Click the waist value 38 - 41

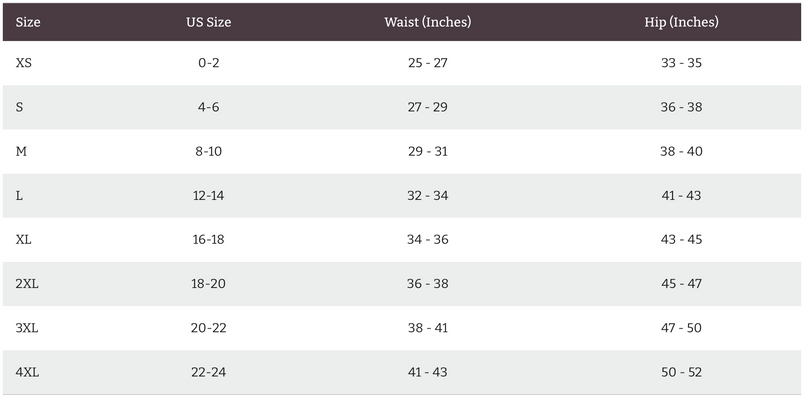[x=428, y=328]
